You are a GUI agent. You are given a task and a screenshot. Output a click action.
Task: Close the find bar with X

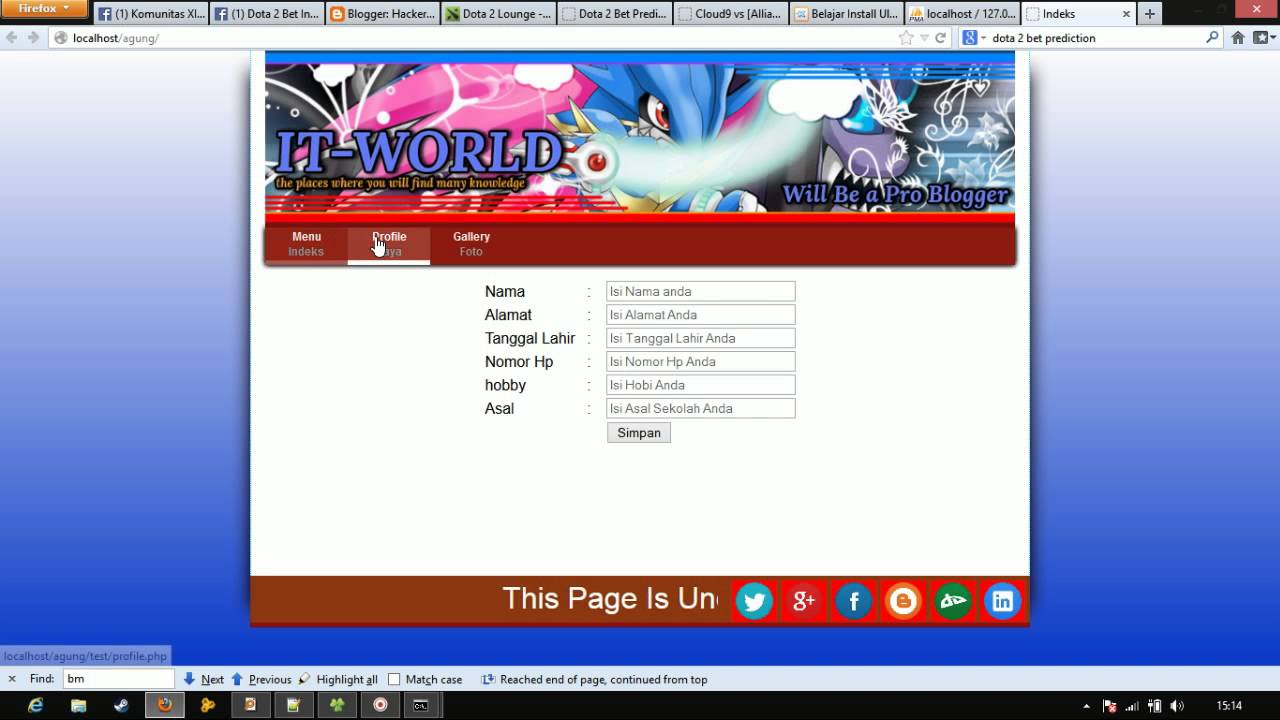point(12,679)
